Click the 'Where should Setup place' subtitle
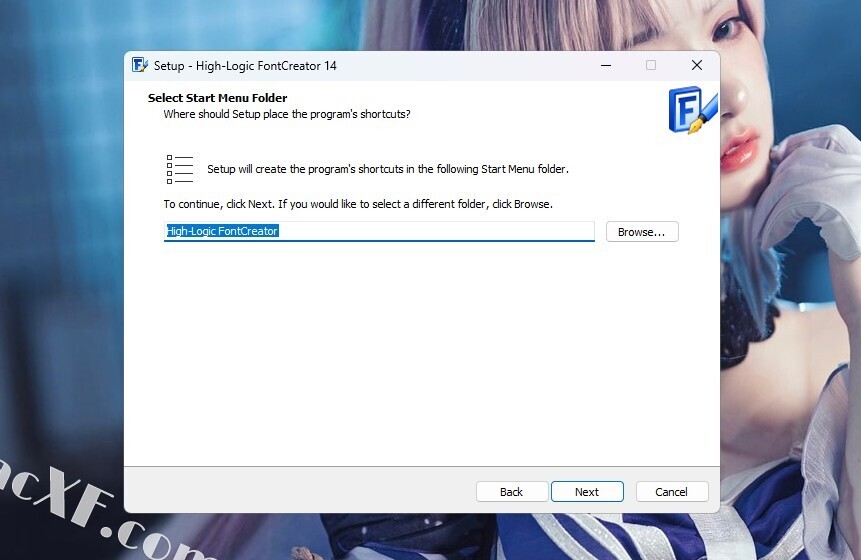Image resolution: width=861 pixels, height=560 pixels. click(286, 114)
